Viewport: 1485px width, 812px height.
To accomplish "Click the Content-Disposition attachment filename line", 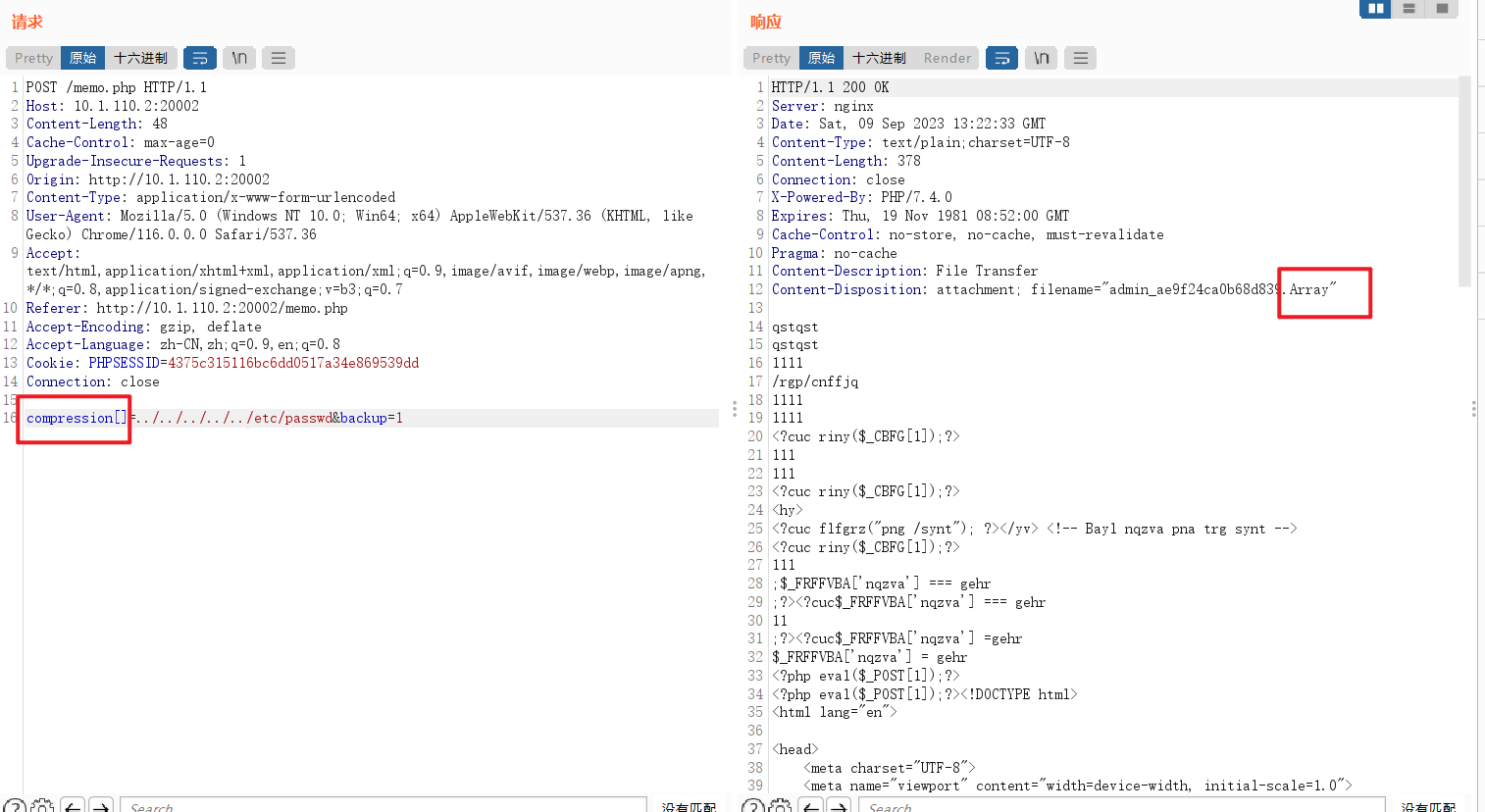I will tap(1054, 289).
